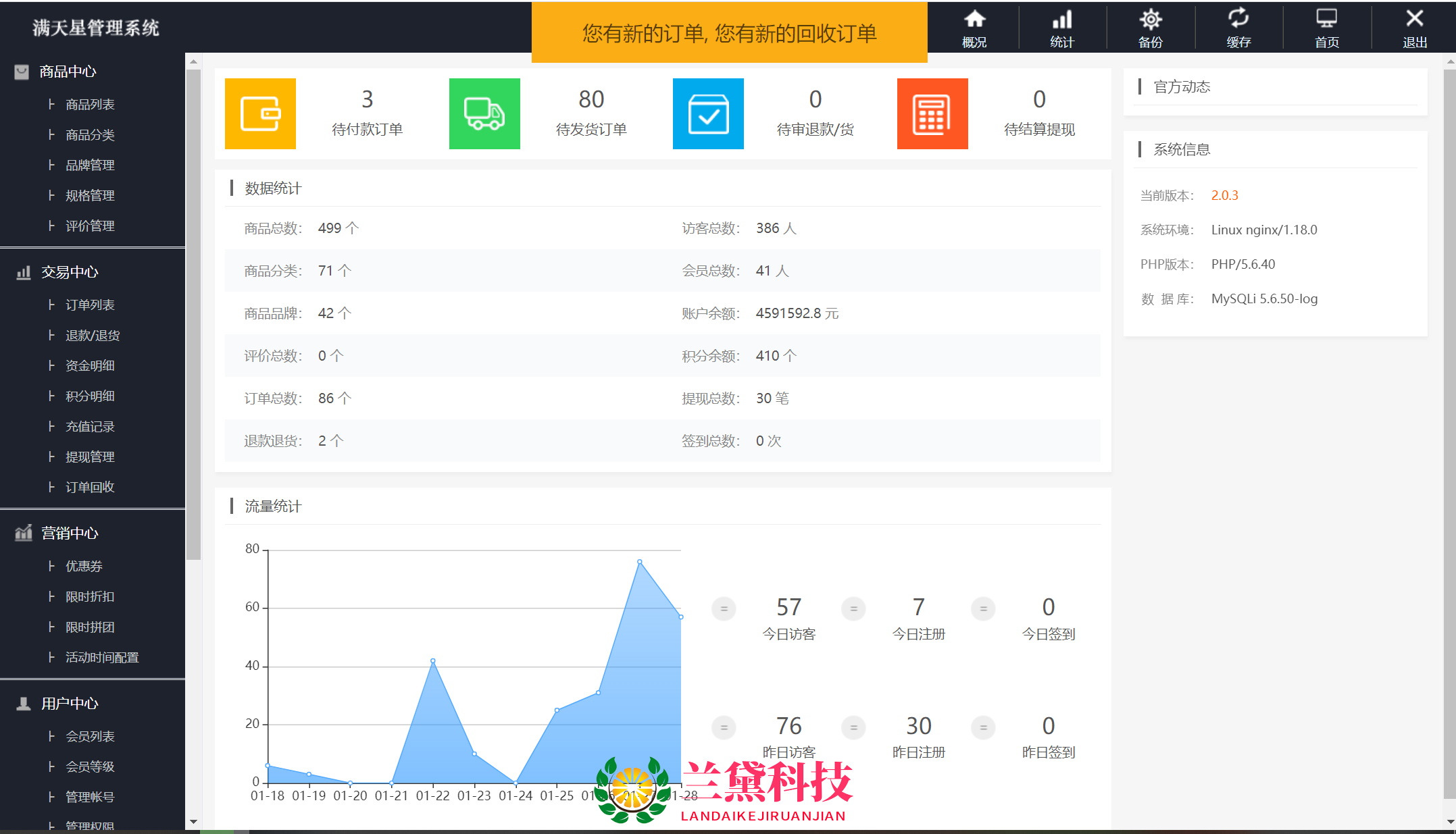Click the 01-27 peak point on traffic chart
The image size is (1456, 834).
click(639, 562)
